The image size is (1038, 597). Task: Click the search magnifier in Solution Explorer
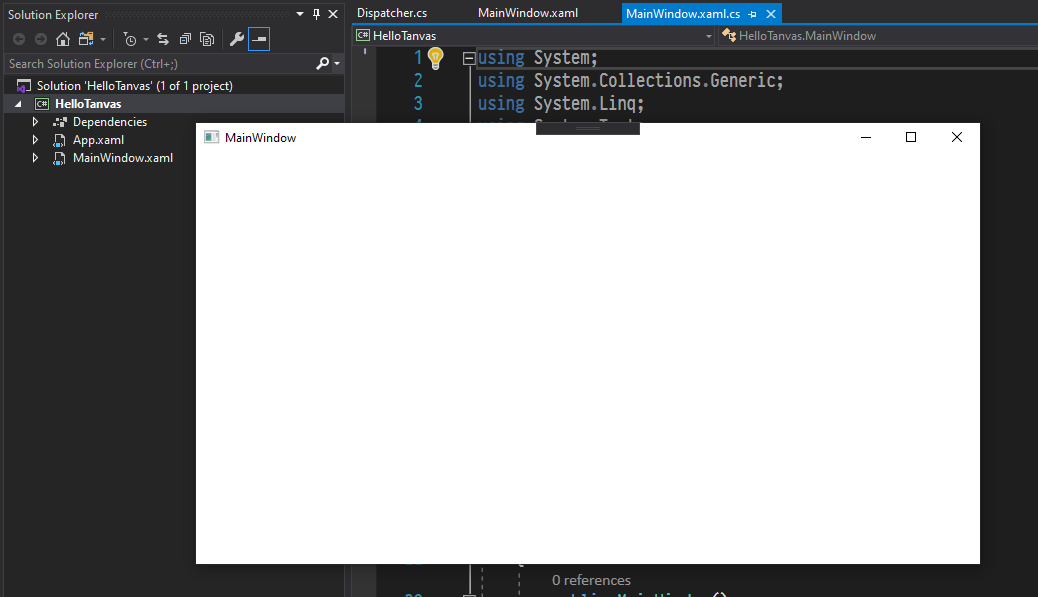tap(322, 63)
